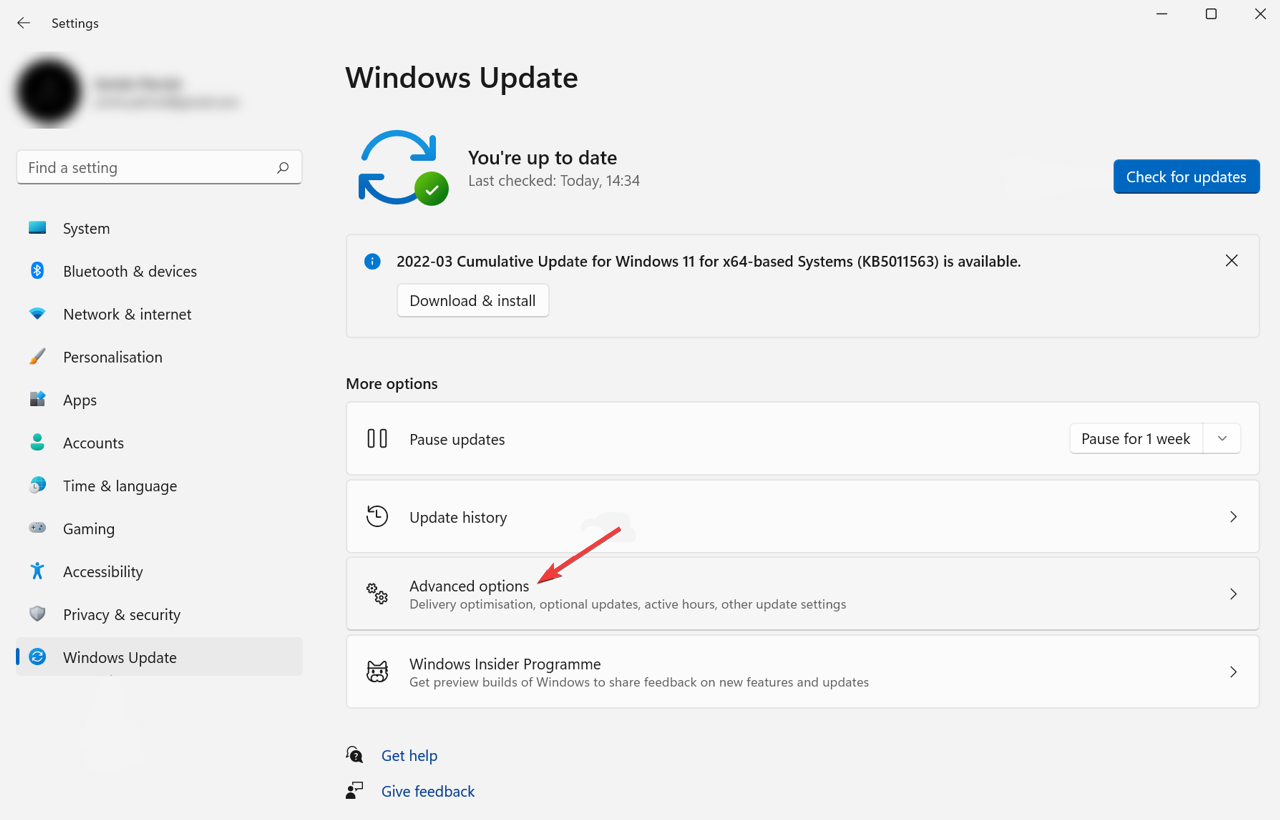
Task: Click the Gaming Xbox icon in sidebar
Action: click(37, 528)
